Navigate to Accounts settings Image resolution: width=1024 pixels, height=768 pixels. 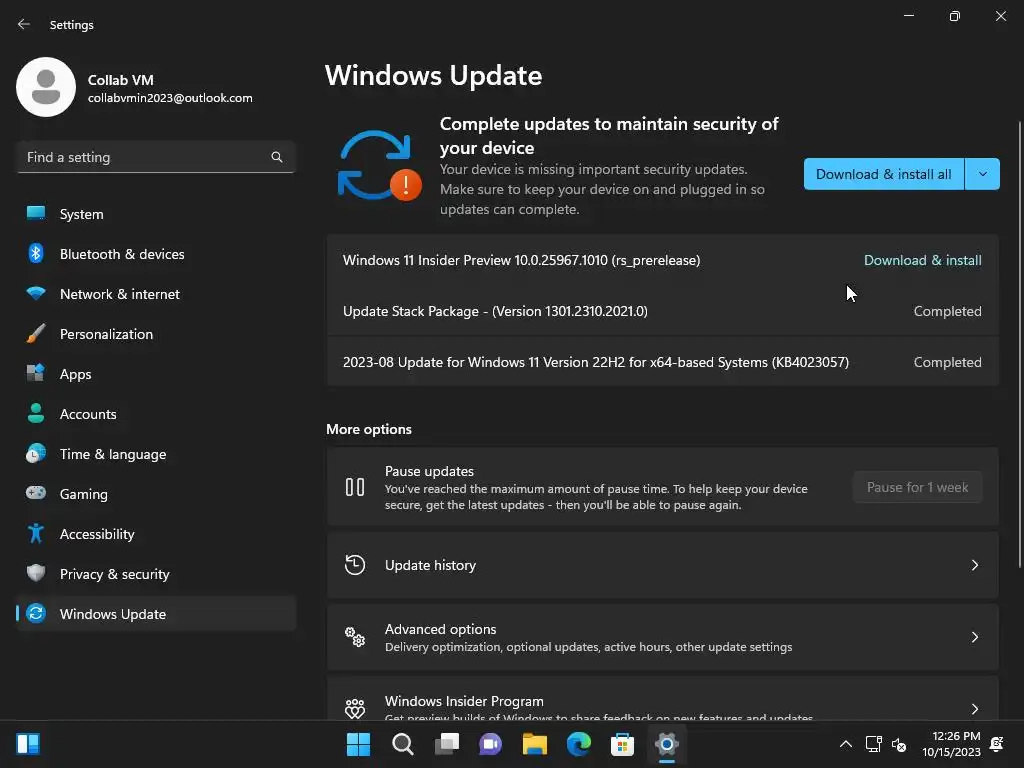[x=155, y=413]
